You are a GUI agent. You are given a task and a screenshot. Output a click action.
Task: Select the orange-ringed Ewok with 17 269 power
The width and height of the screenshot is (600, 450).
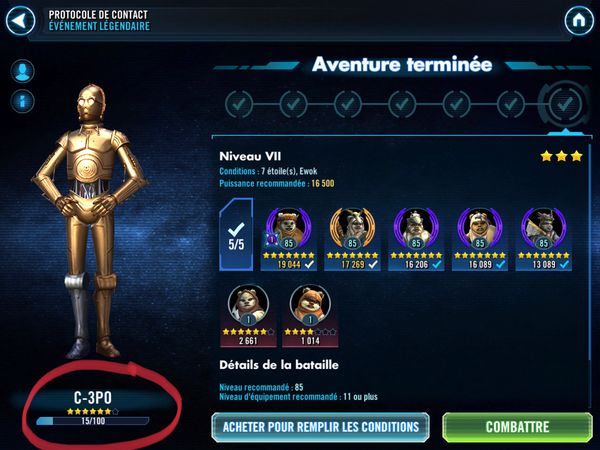352,238
